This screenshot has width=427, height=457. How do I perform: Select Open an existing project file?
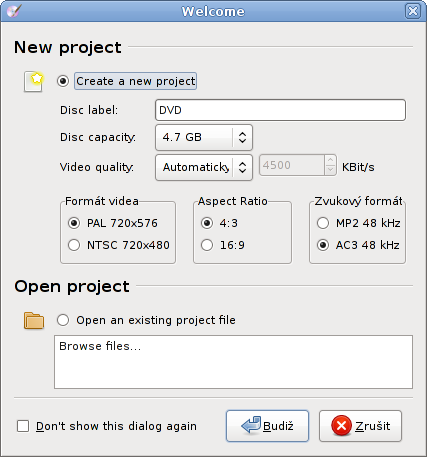pyautogui.click(x=63, y=320)
